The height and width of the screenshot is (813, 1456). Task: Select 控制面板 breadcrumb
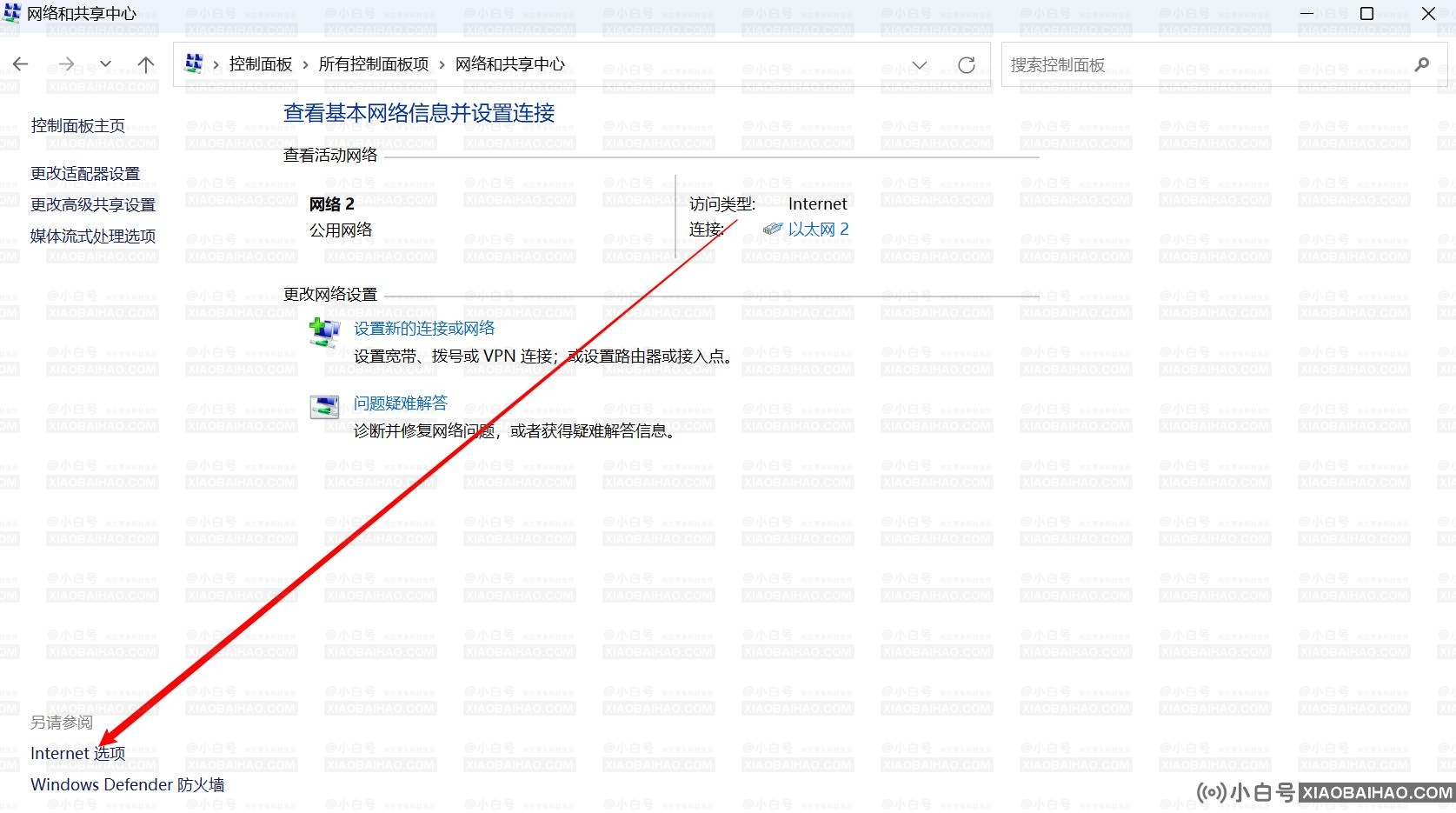pos(261,64)
